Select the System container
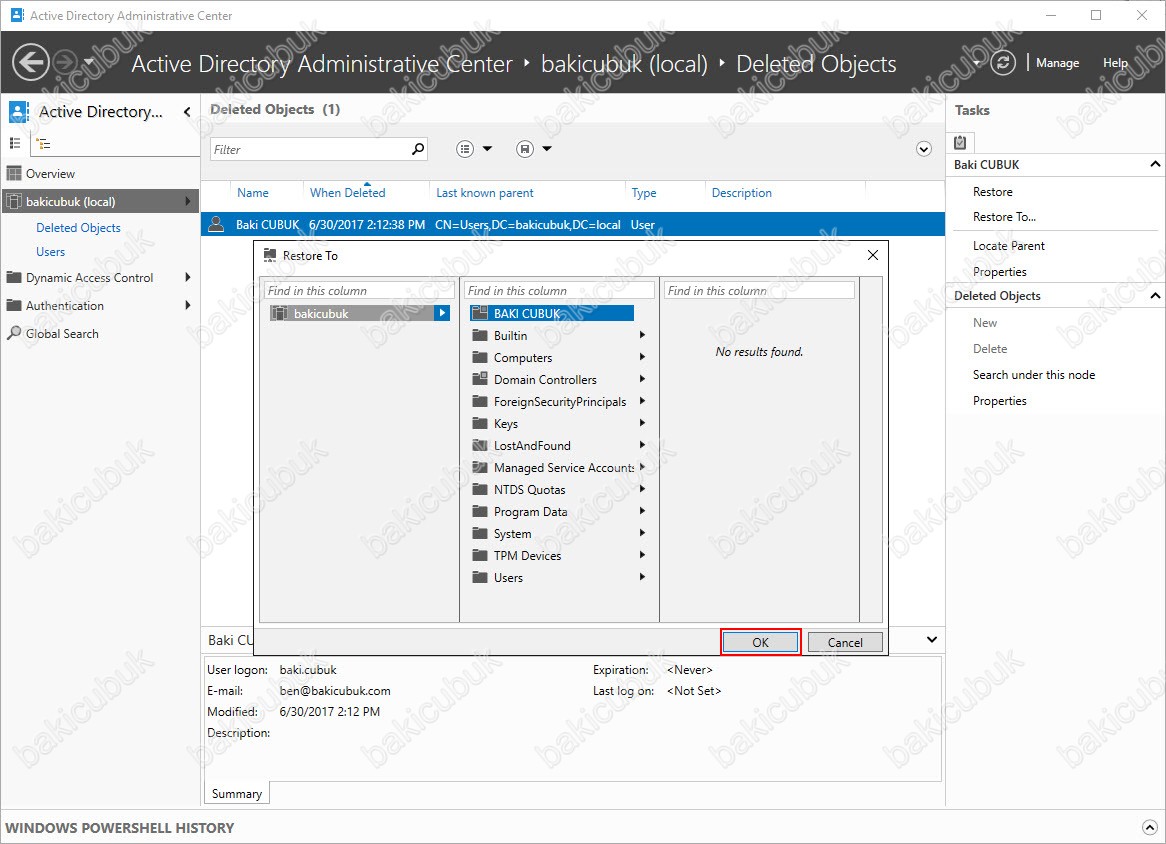 click(512, 533)
